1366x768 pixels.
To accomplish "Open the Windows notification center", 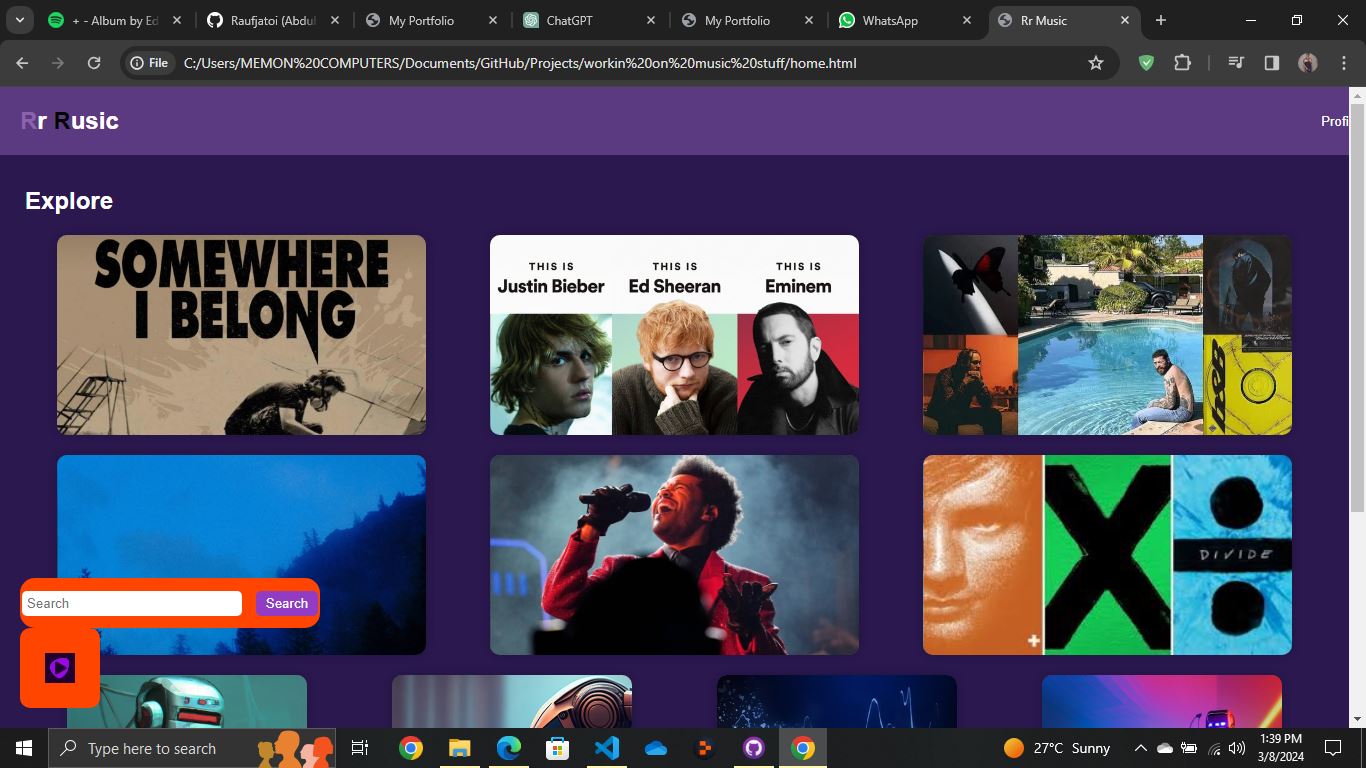I will click(1332, 748).
